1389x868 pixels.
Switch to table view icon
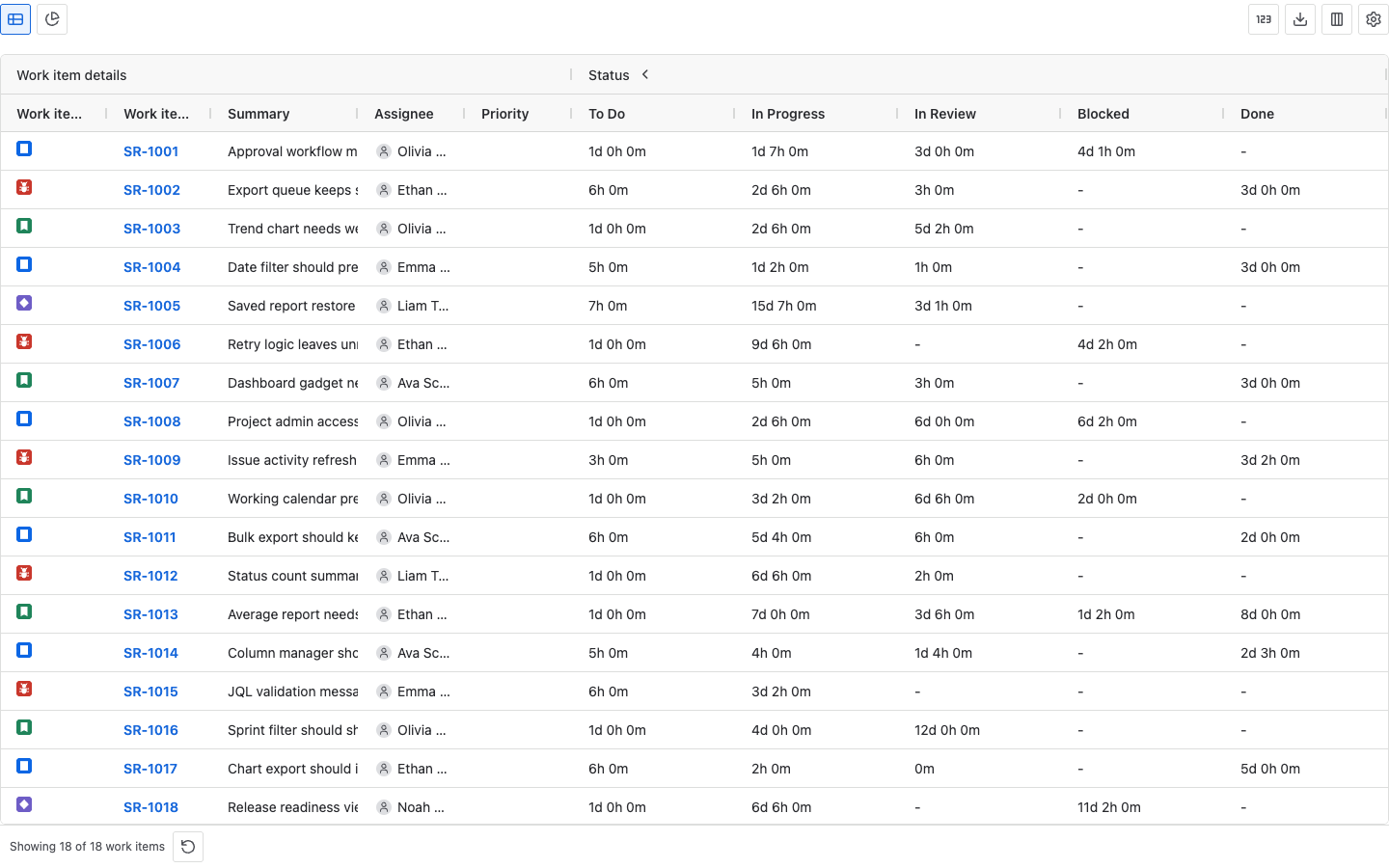[x=15, y=19]
